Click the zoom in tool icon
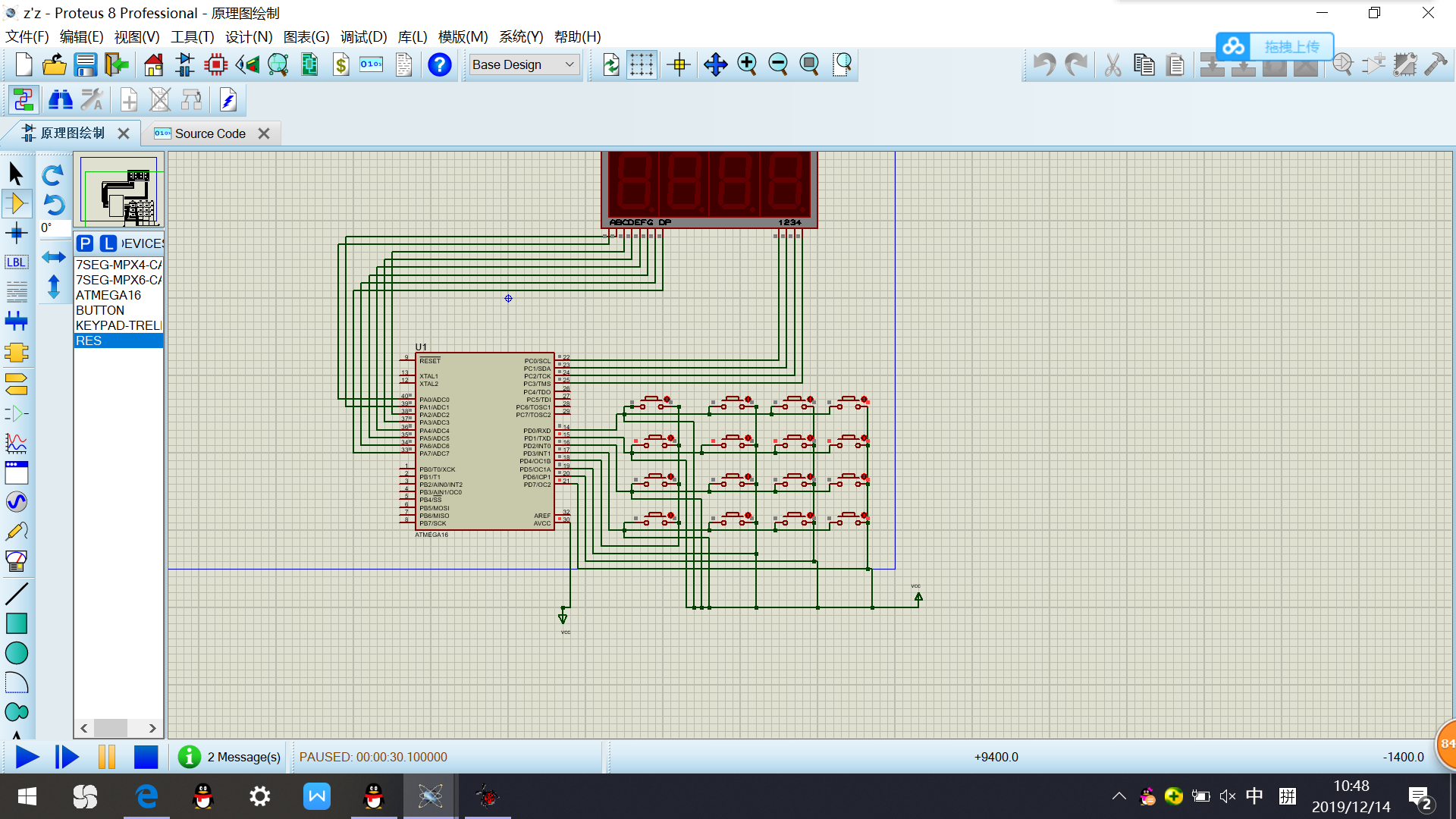This screenshot has height=819, width=1456. tap(748, 63)
